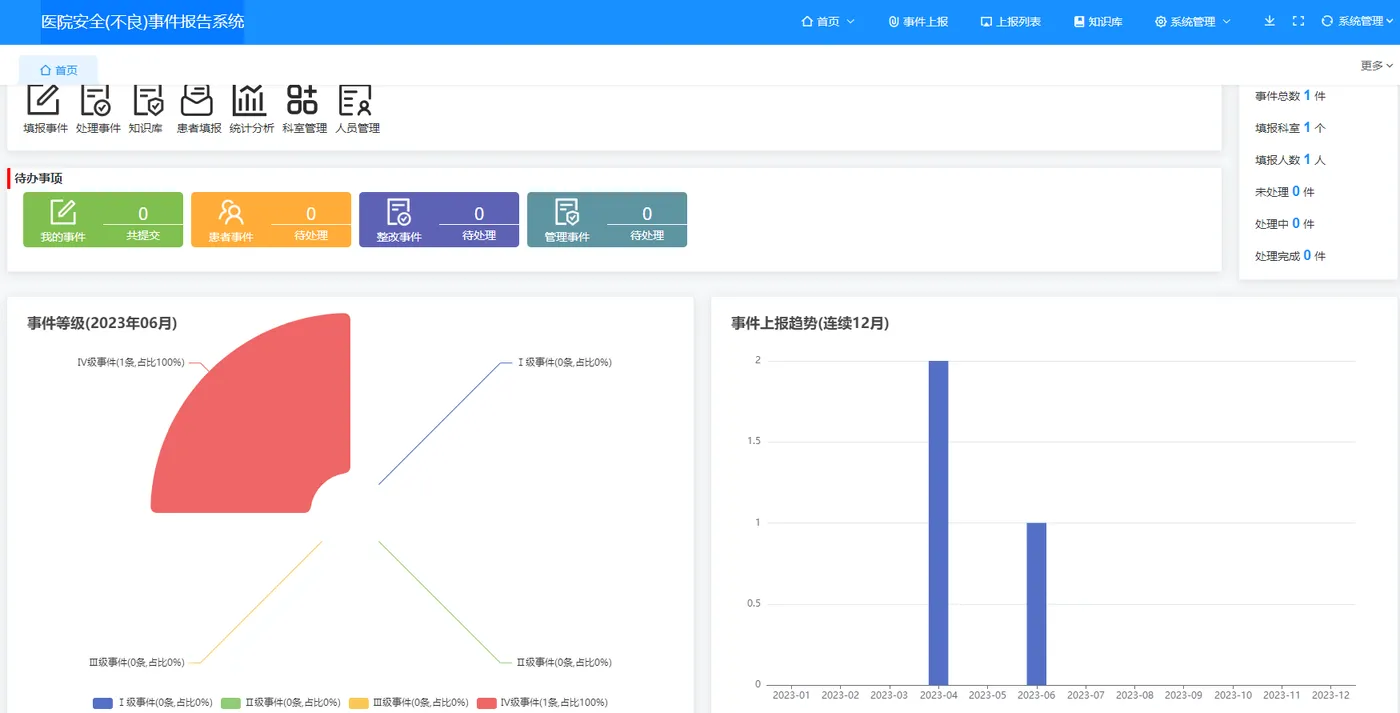
Task: Toggle Ⅳ级事件 legend item
Action: (542, 703)
